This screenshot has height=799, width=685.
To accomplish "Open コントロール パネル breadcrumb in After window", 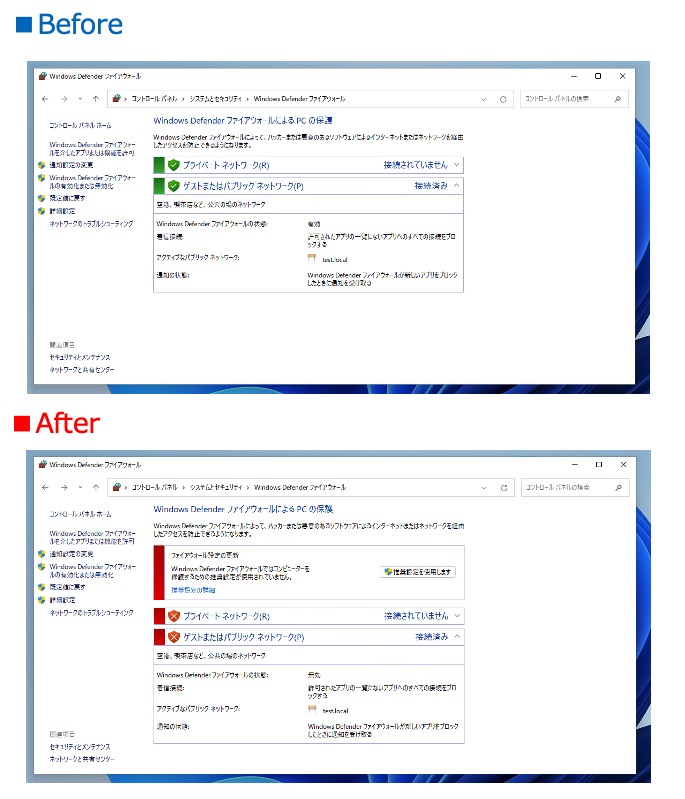I will coord(155,488).
